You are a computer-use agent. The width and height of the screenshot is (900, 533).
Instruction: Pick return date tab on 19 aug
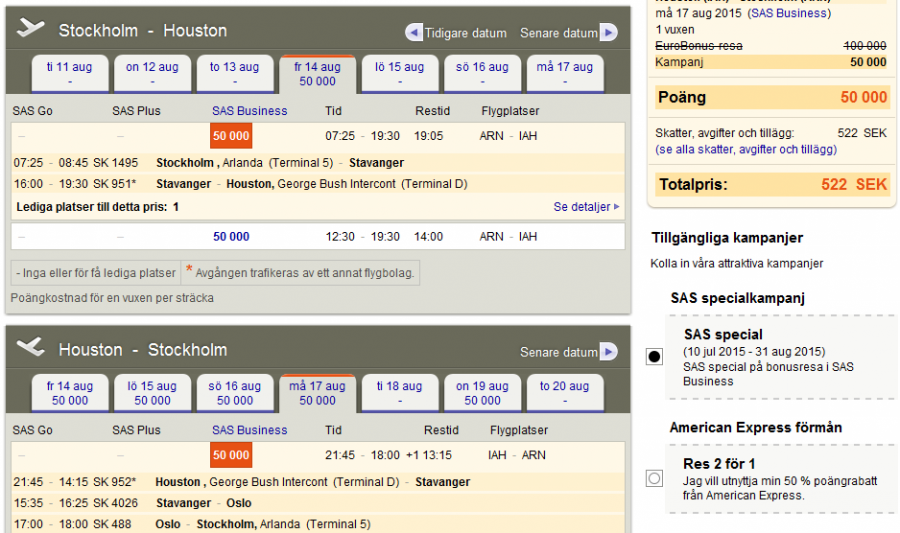(482, 393)
